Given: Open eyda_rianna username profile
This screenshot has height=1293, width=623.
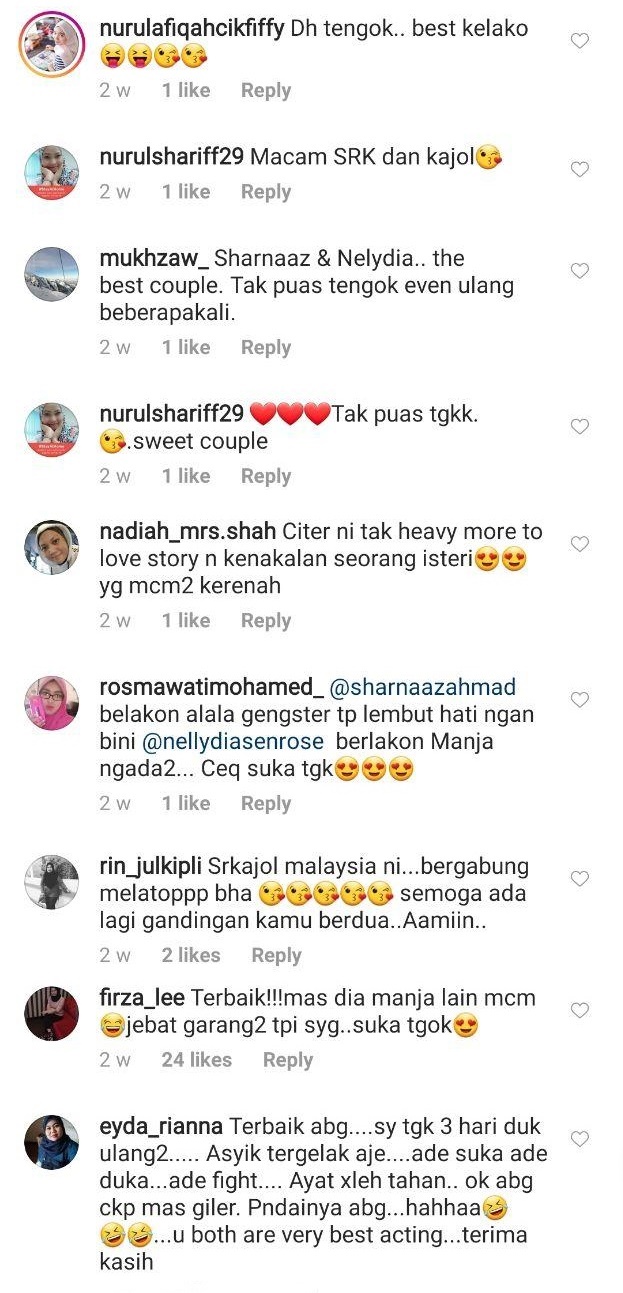Looking at the screenshot, I should pyautogui.click(x=162, y=1126).
